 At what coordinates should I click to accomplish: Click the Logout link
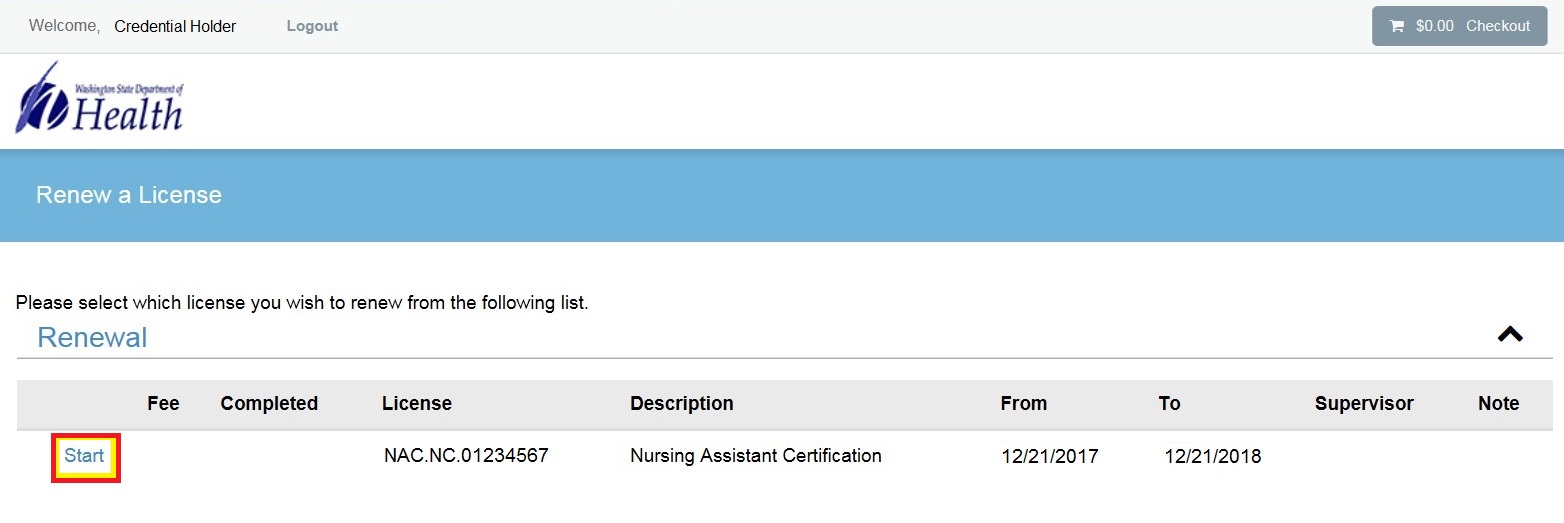click(x=312, y=26)
